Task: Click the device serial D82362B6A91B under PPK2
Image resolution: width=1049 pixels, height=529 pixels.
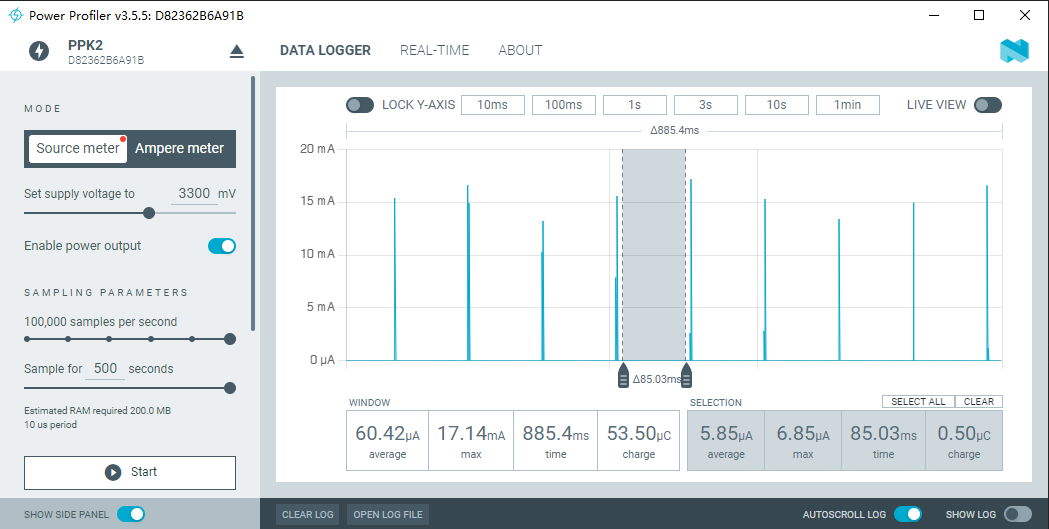Action: [106, 60]
